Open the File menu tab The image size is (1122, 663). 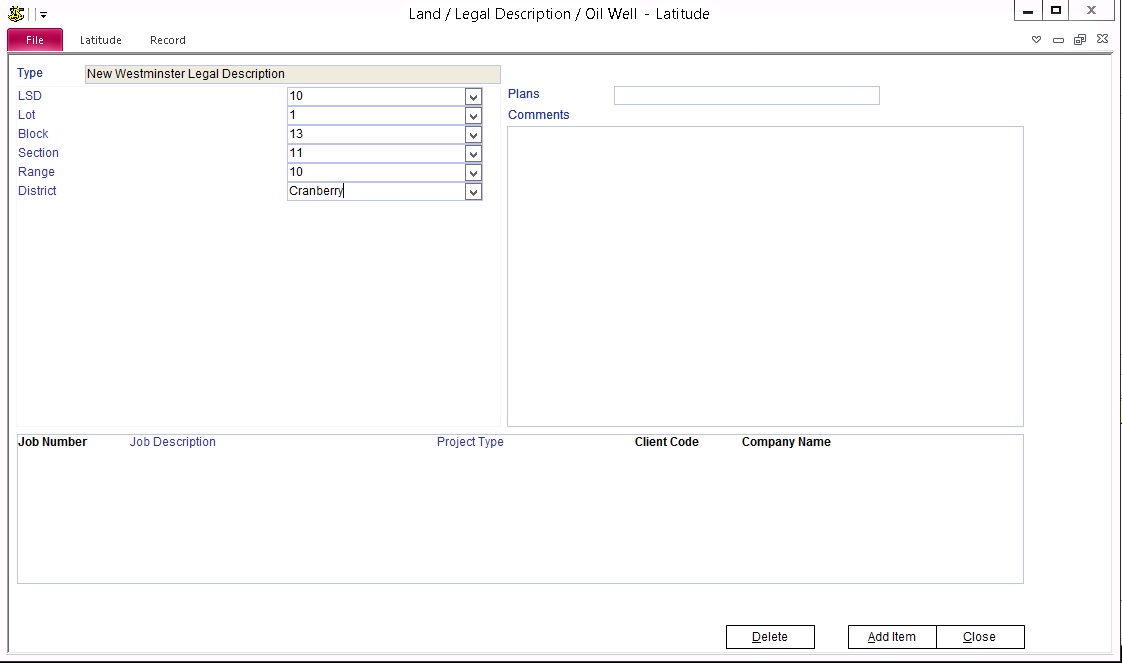coord(35,40)
